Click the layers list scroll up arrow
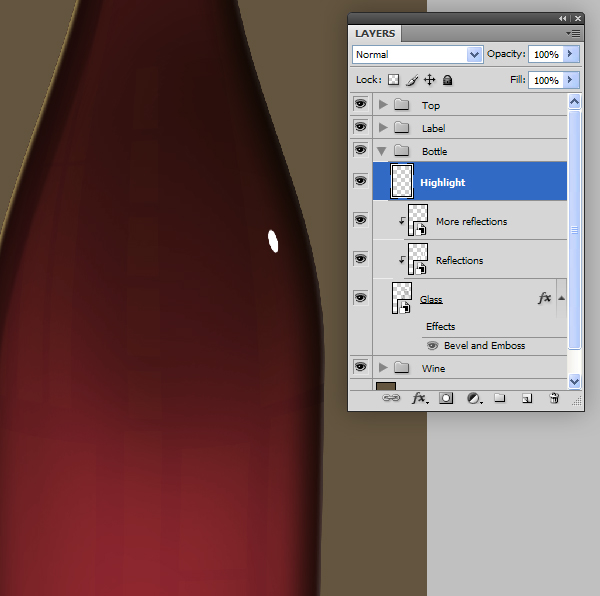This screenshot has width=600, height=596. (x=574, y=102)
